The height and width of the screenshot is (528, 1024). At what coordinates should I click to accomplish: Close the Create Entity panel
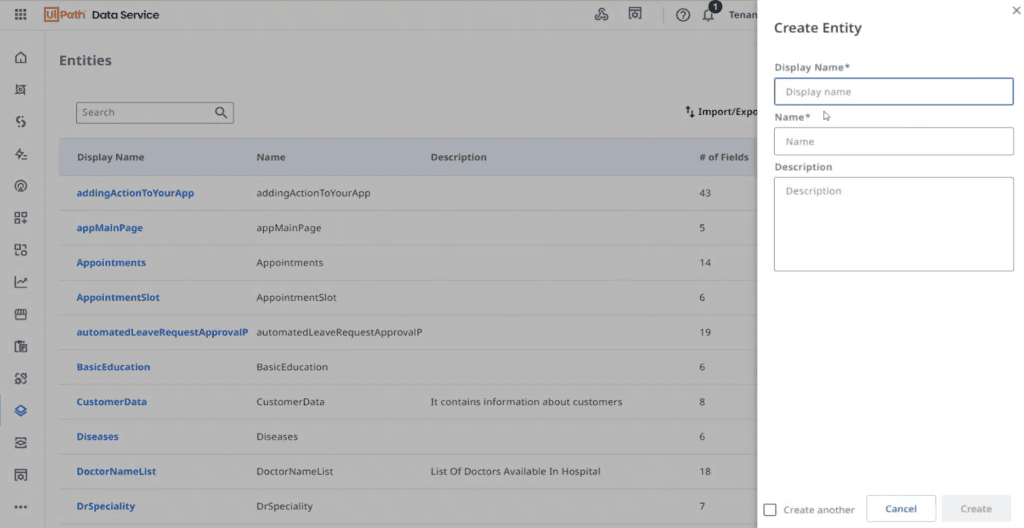point(1016,10)
